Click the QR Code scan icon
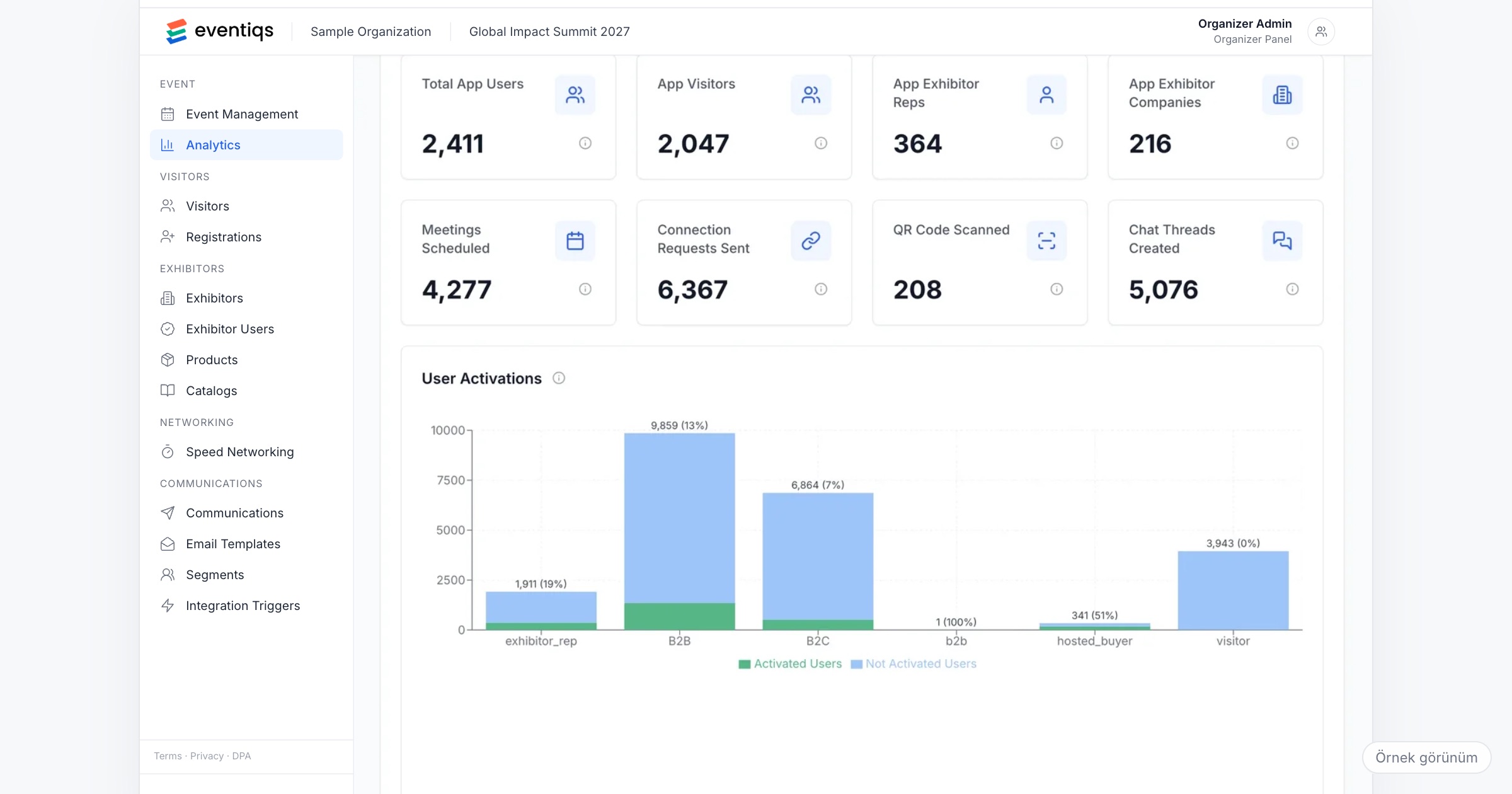The image size is (1512, 794). [1046, 241]
